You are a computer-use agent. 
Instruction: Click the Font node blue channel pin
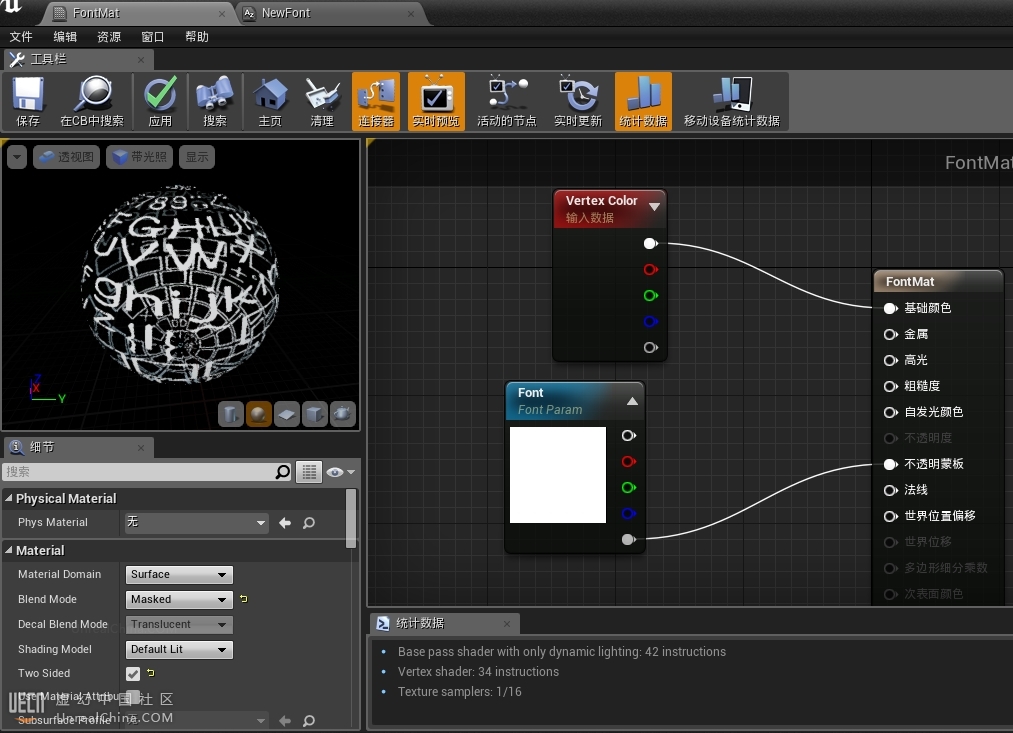(629, 513)
